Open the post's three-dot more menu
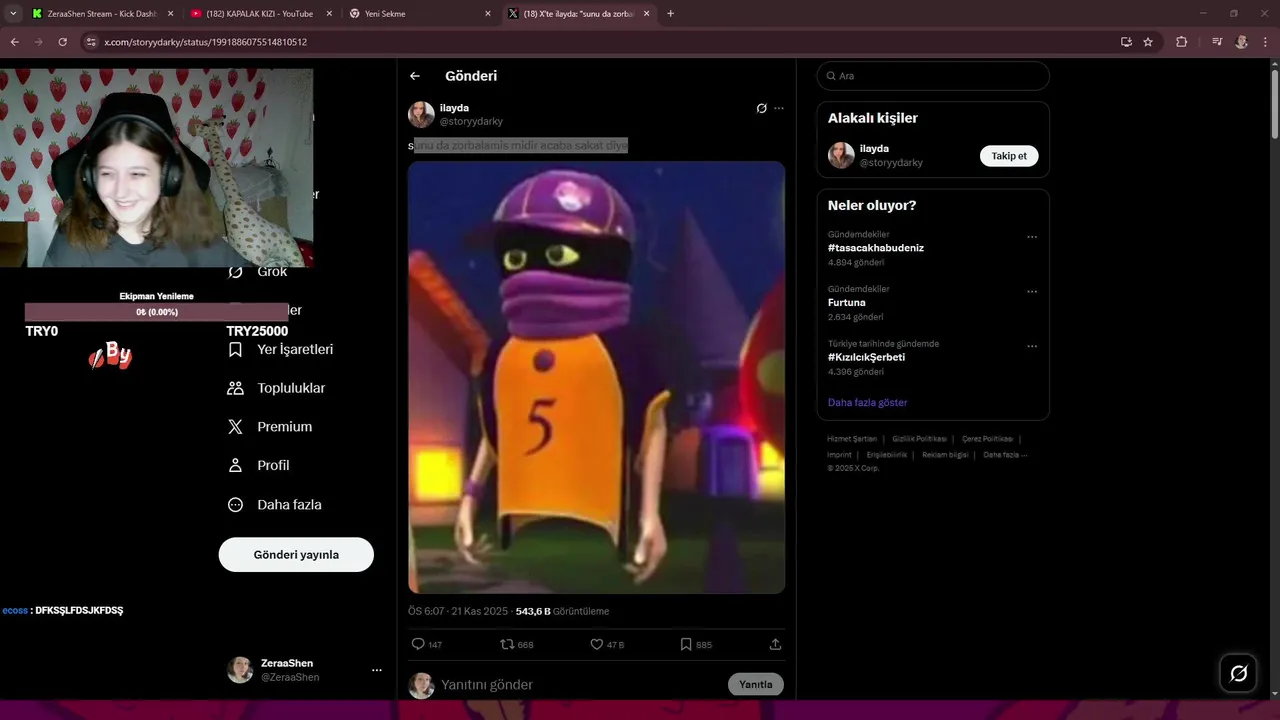Image resolution: width=1280 pixels, height=720 pixels. tap(779, 108)
